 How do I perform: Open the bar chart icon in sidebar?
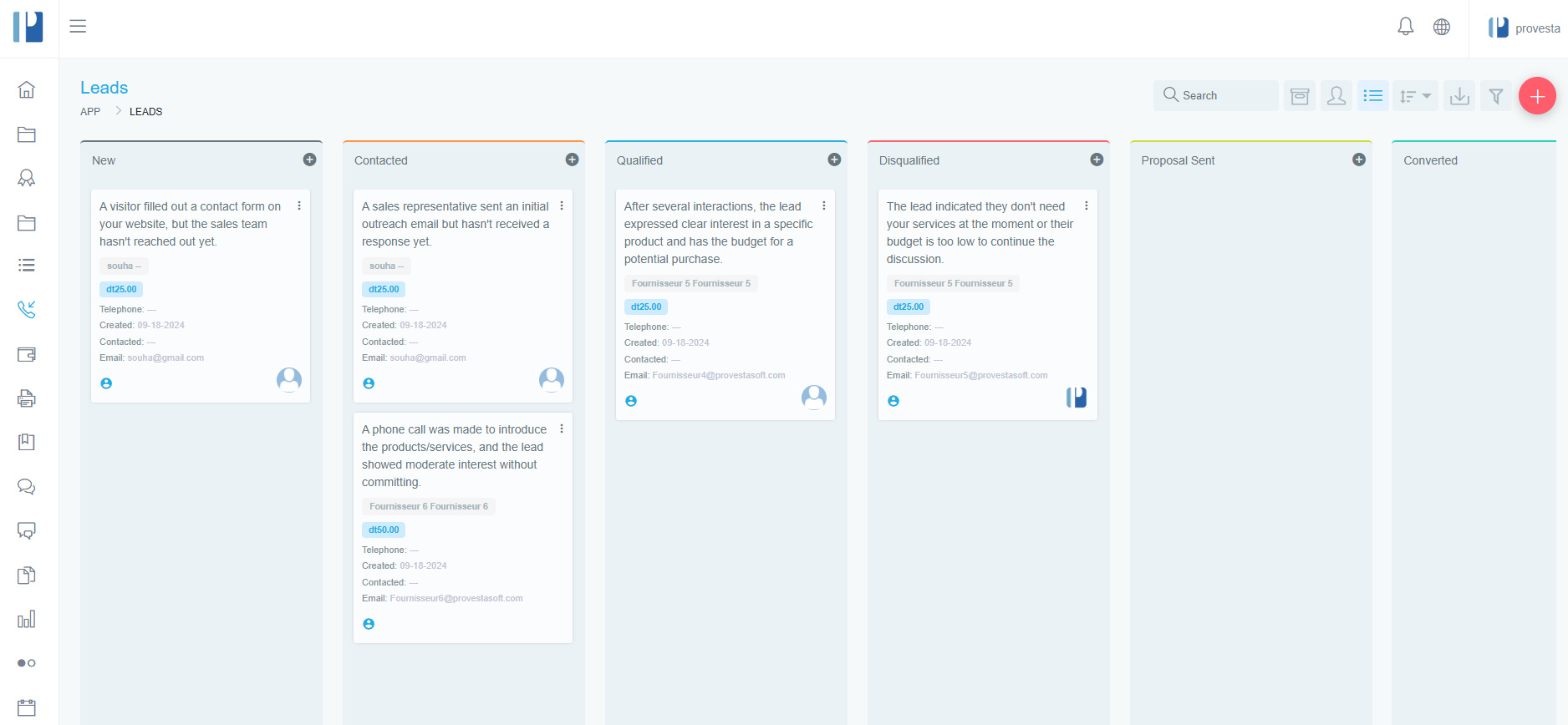(27, 619)
